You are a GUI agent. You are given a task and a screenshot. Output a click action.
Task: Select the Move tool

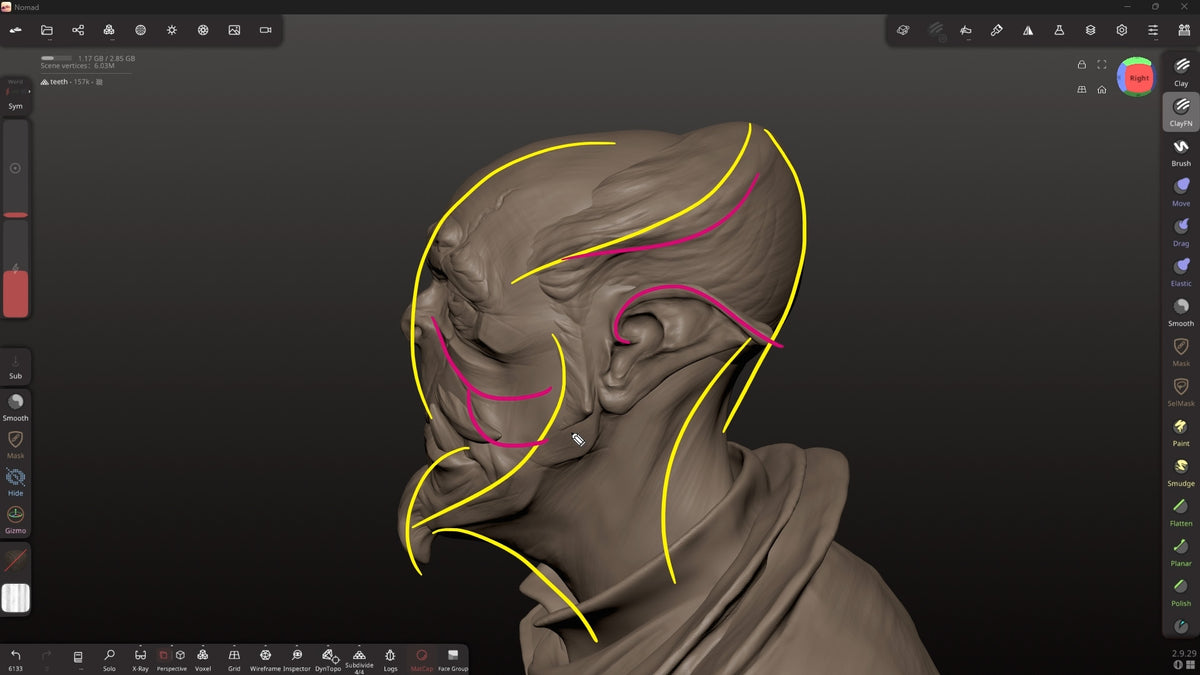pyautogui.click(x=1181, y=191)
